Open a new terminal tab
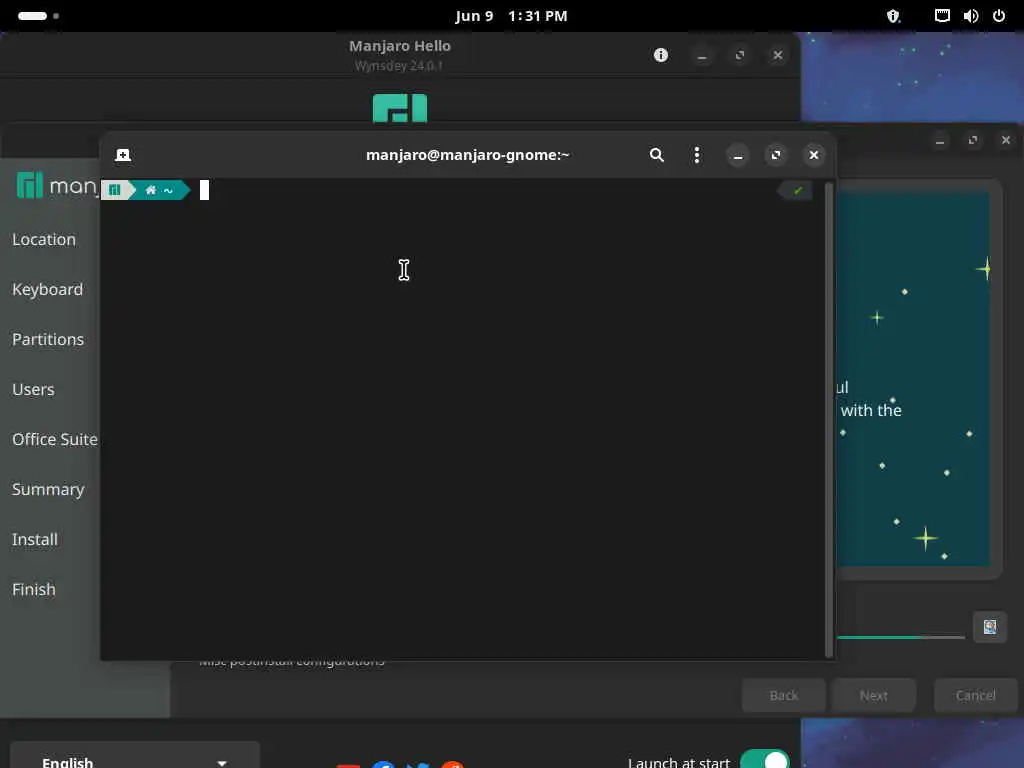The height and width of the screenshot is (768, 1024). click(123, 155)
